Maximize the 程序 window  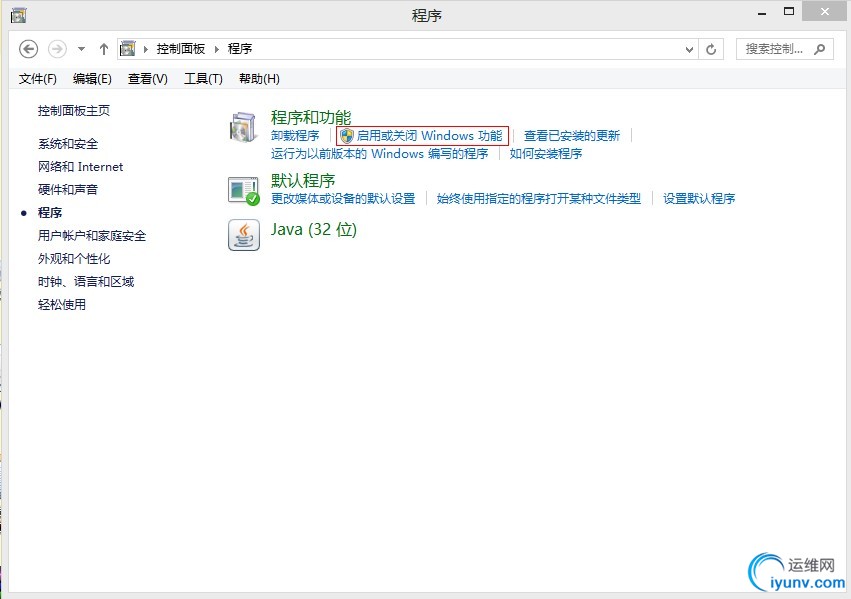click(x=789, y=11)
